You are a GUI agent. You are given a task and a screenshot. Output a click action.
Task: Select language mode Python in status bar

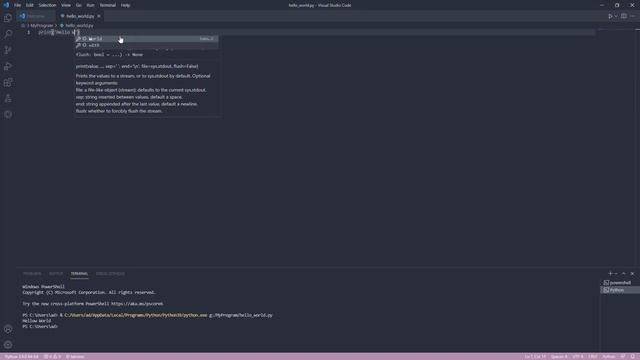coord(609,357)
